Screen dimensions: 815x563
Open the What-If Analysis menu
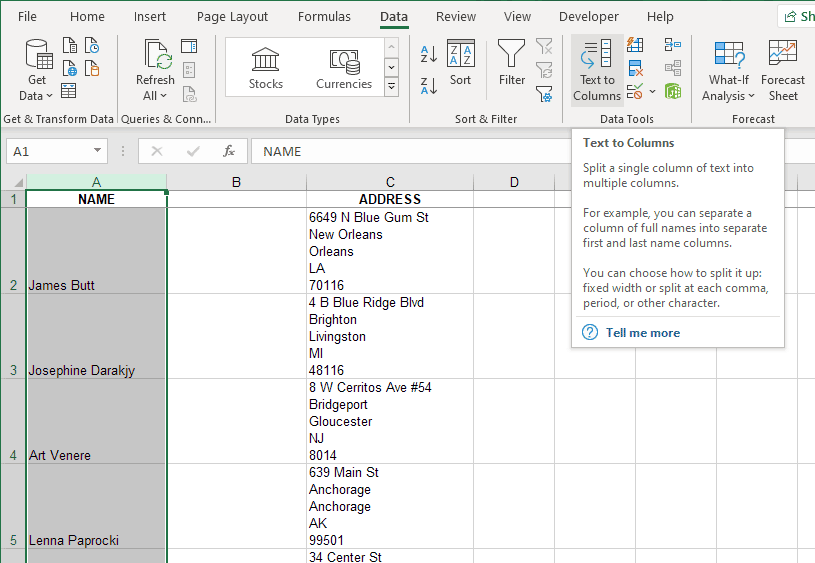click(729, 70)
